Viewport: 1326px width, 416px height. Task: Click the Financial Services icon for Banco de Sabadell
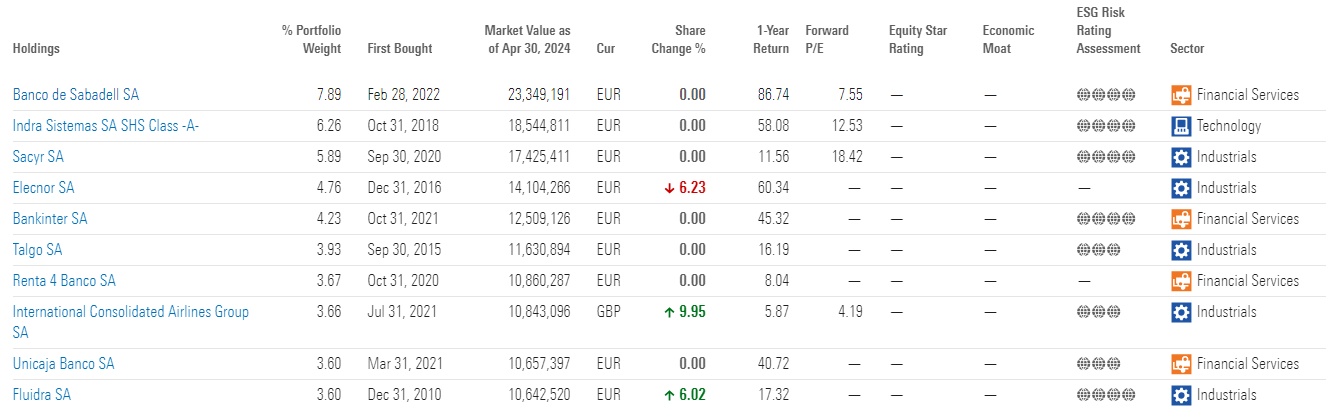[x=1182, y=95]
